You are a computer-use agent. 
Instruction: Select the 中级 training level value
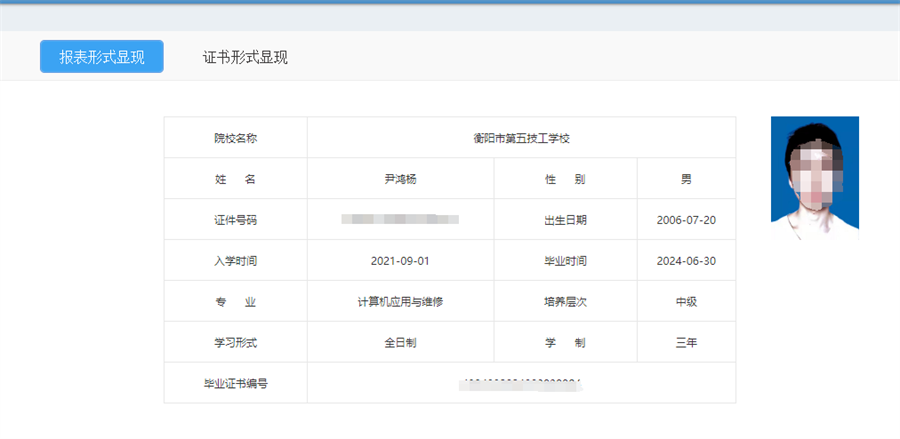coord(686,302)
